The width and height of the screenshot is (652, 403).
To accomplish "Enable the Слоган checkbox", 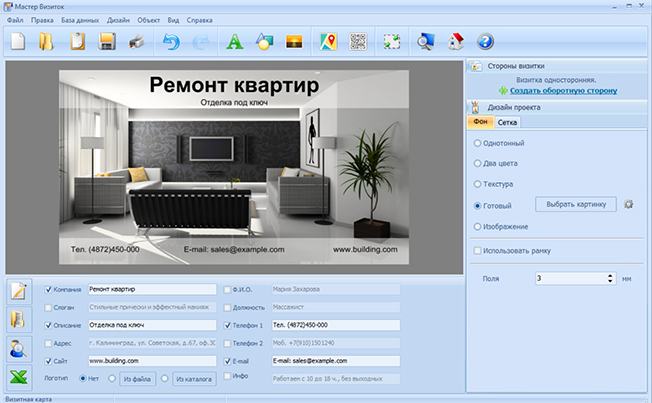I will pos(48,307).
